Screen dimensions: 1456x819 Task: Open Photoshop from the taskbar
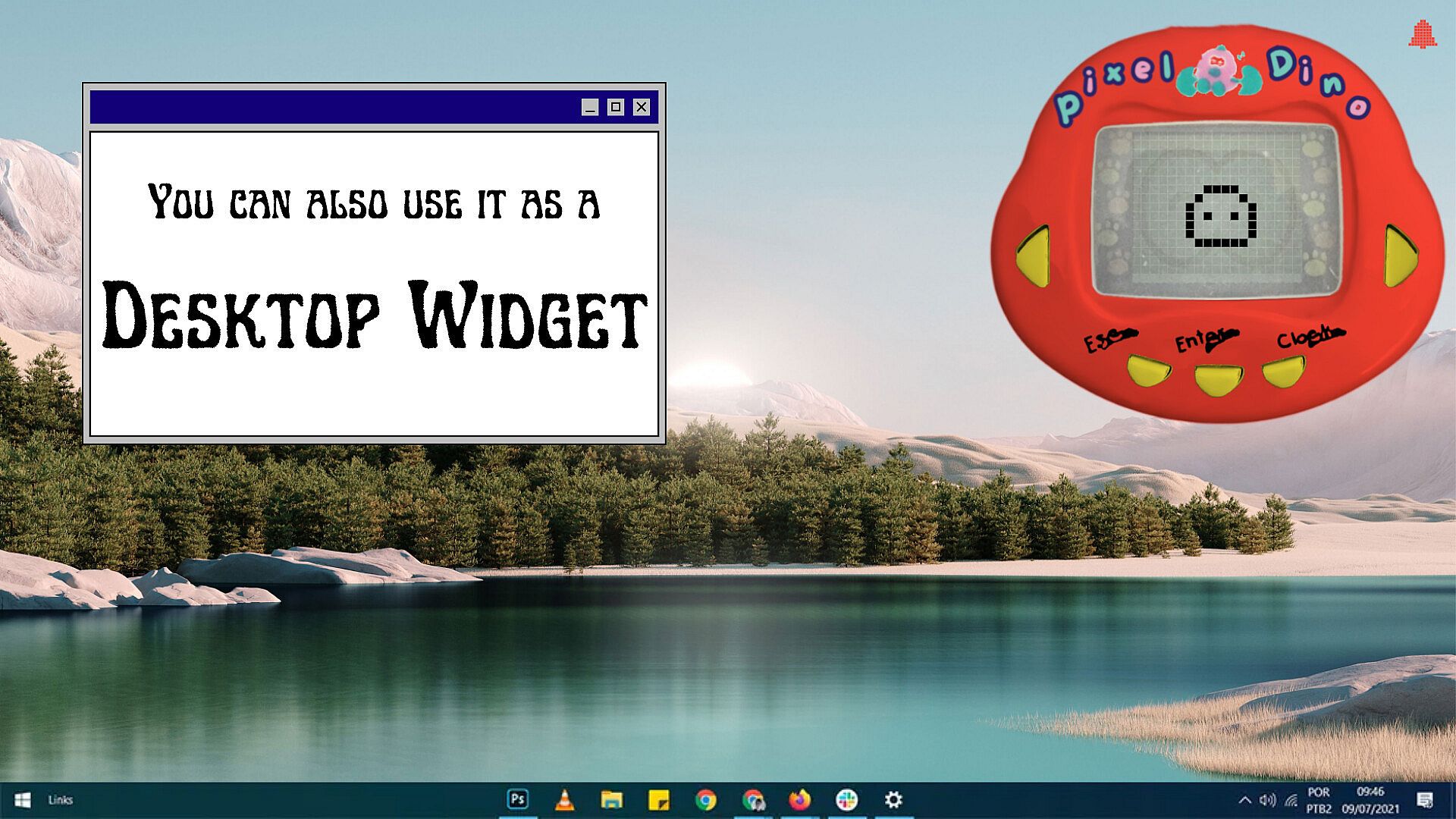pos(518,799)
